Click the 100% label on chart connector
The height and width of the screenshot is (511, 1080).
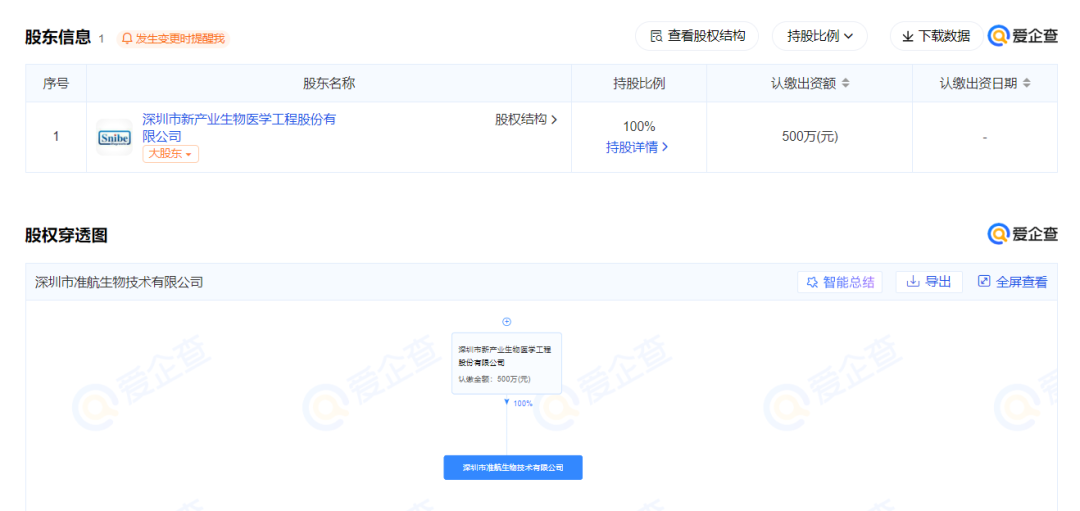tap(523, 404)
